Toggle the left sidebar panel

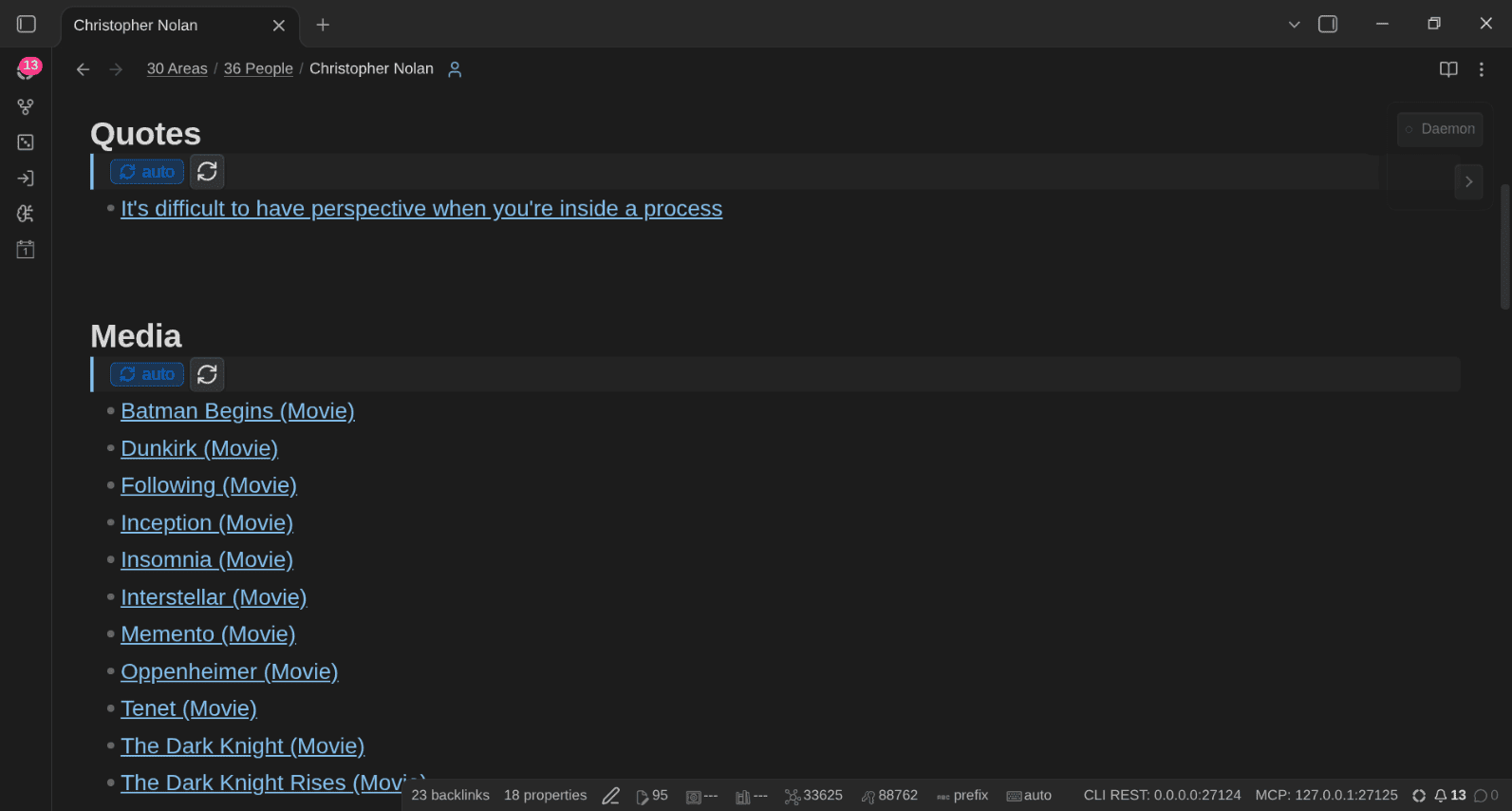coord(27,24)
